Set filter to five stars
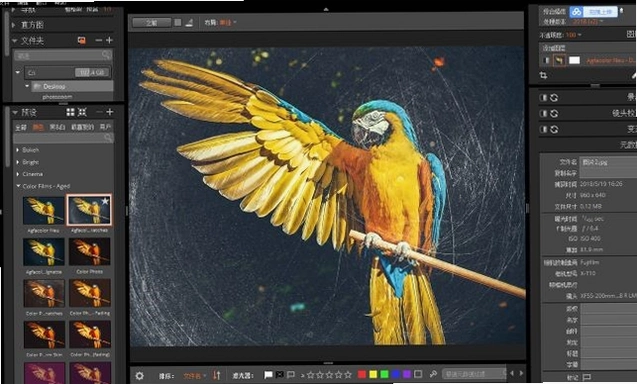637x384 pixels. (348, 375)
